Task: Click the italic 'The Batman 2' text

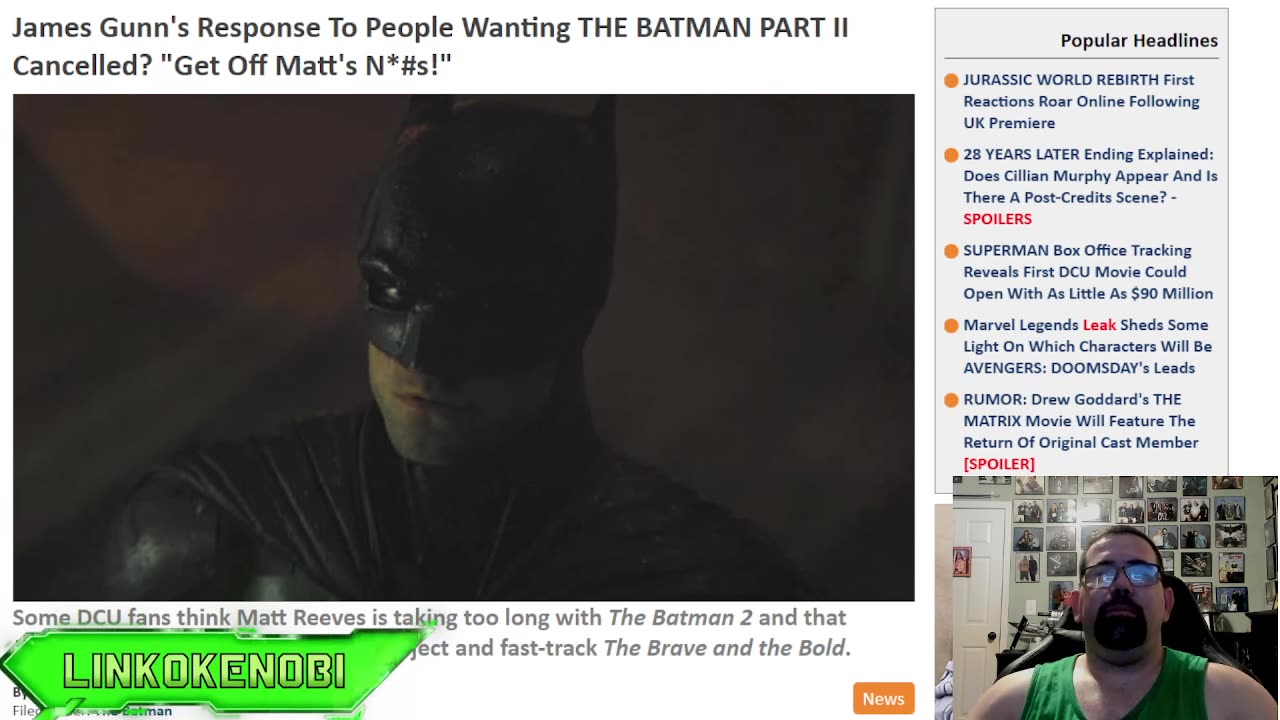Action: point(680,617)
